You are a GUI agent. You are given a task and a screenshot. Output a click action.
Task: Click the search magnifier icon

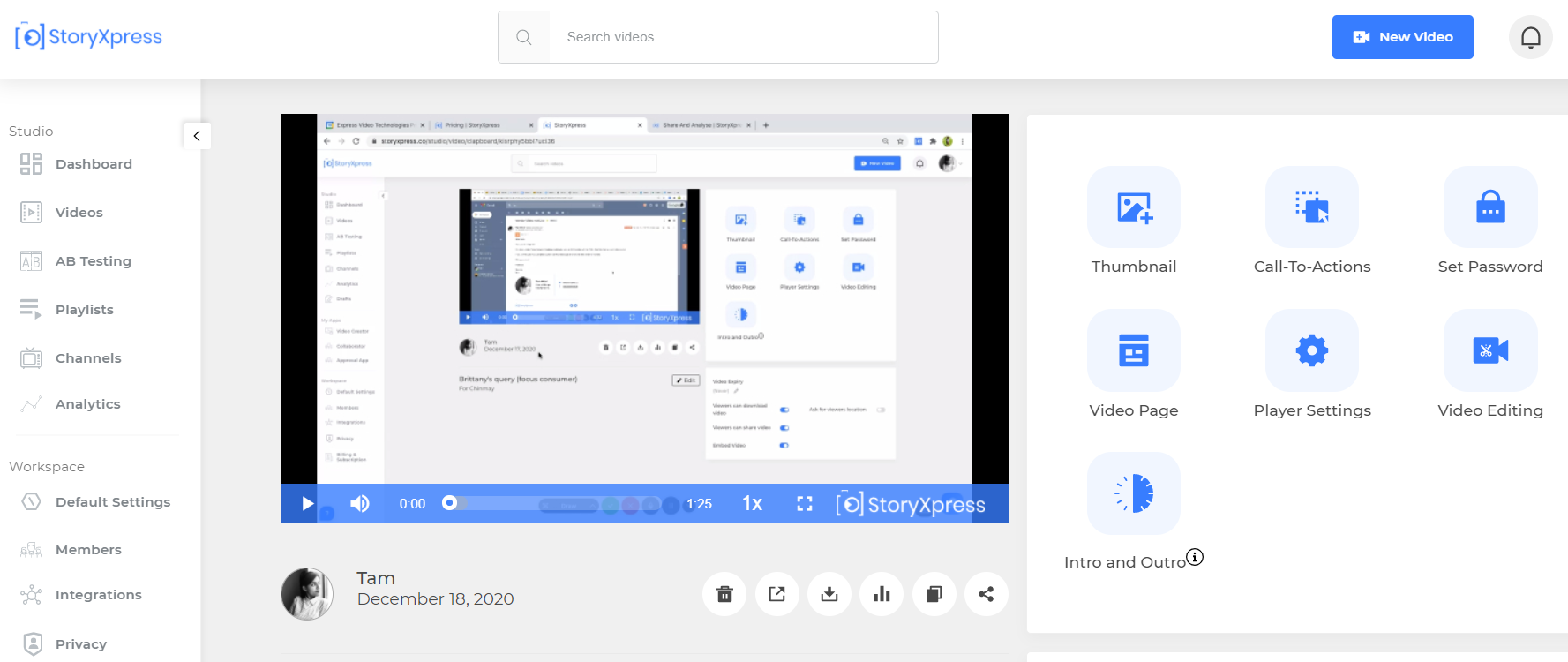point(524,37)
